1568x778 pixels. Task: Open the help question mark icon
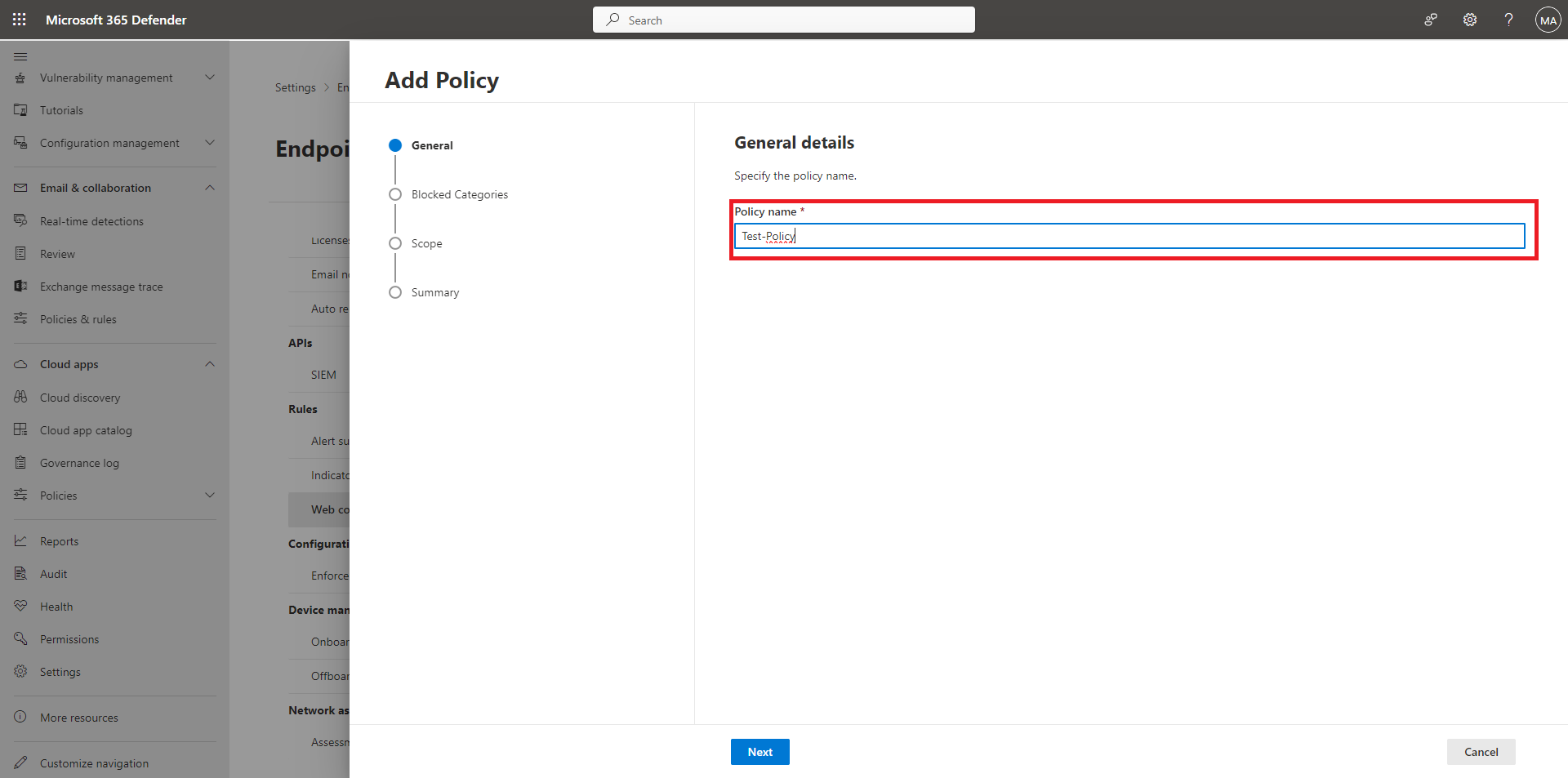pyautogui.click(x=1508, y=20)
